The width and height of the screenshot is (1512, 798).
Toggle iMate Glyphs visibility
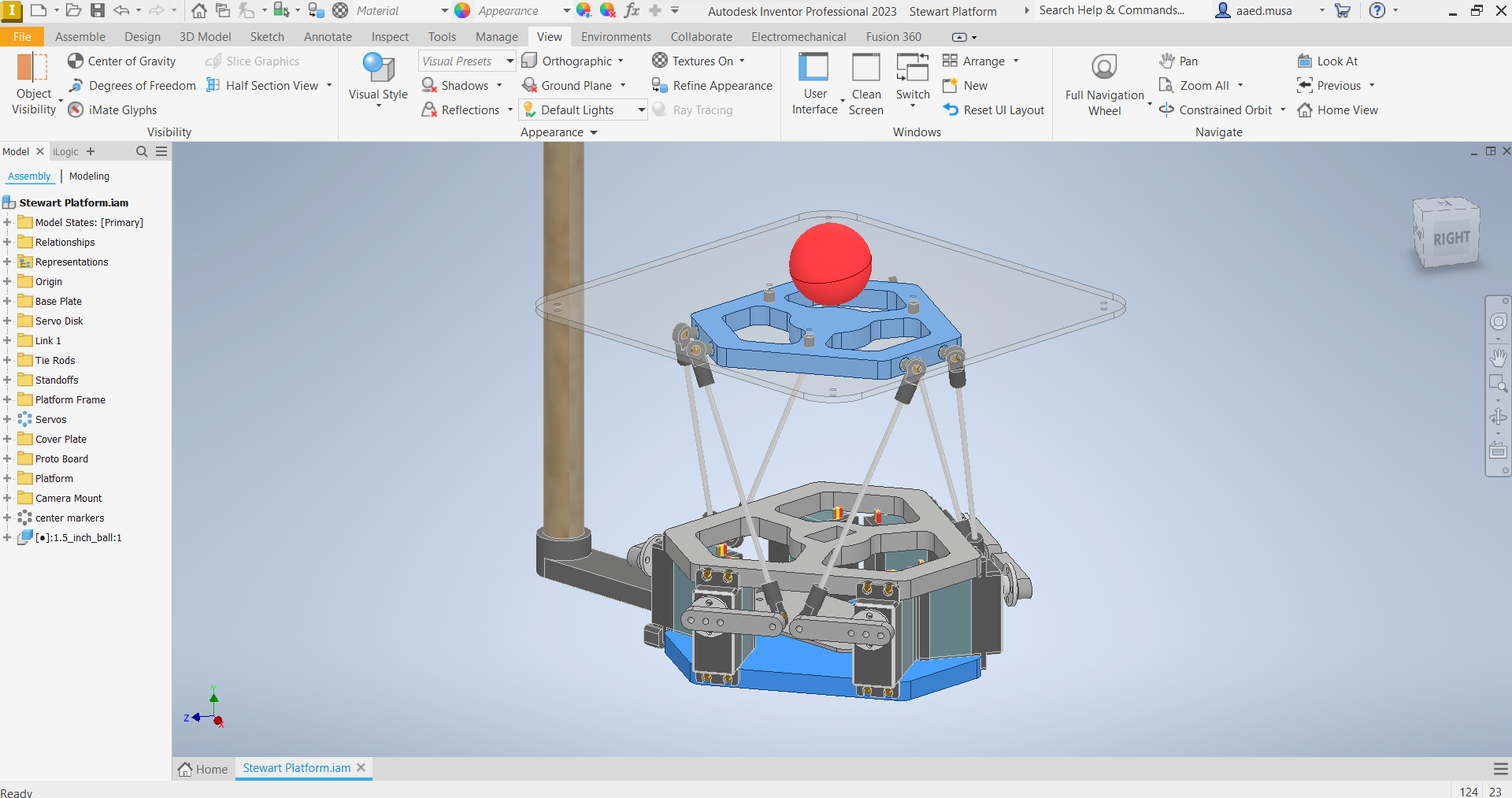[112, 110]
